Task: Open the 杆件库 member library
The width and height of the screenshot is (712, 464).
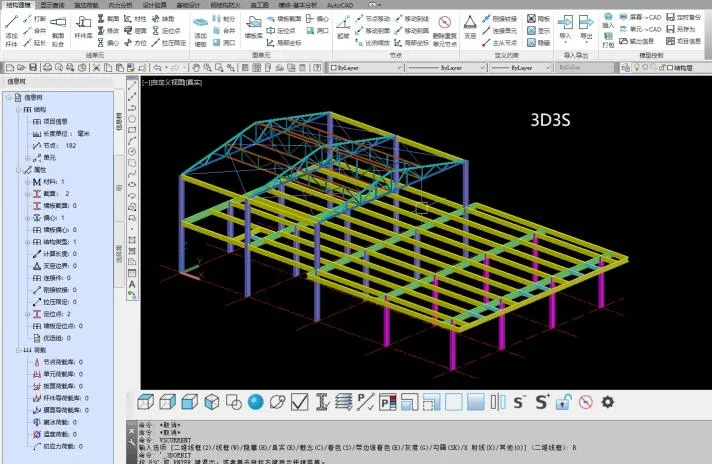Action: (x=83, y=26)
